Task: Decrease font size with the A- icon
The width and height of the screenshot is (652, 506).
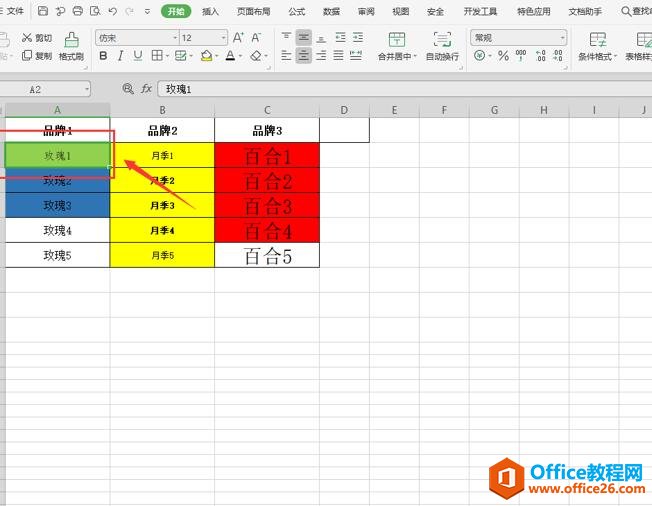Action: (256, 38)
